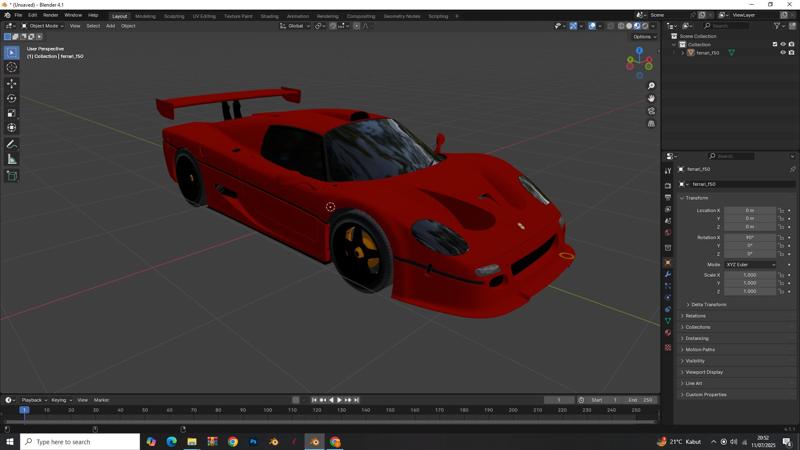Open the View Layer properties tab
Viewport: 800px width, 450px height.
pos(668,209)
